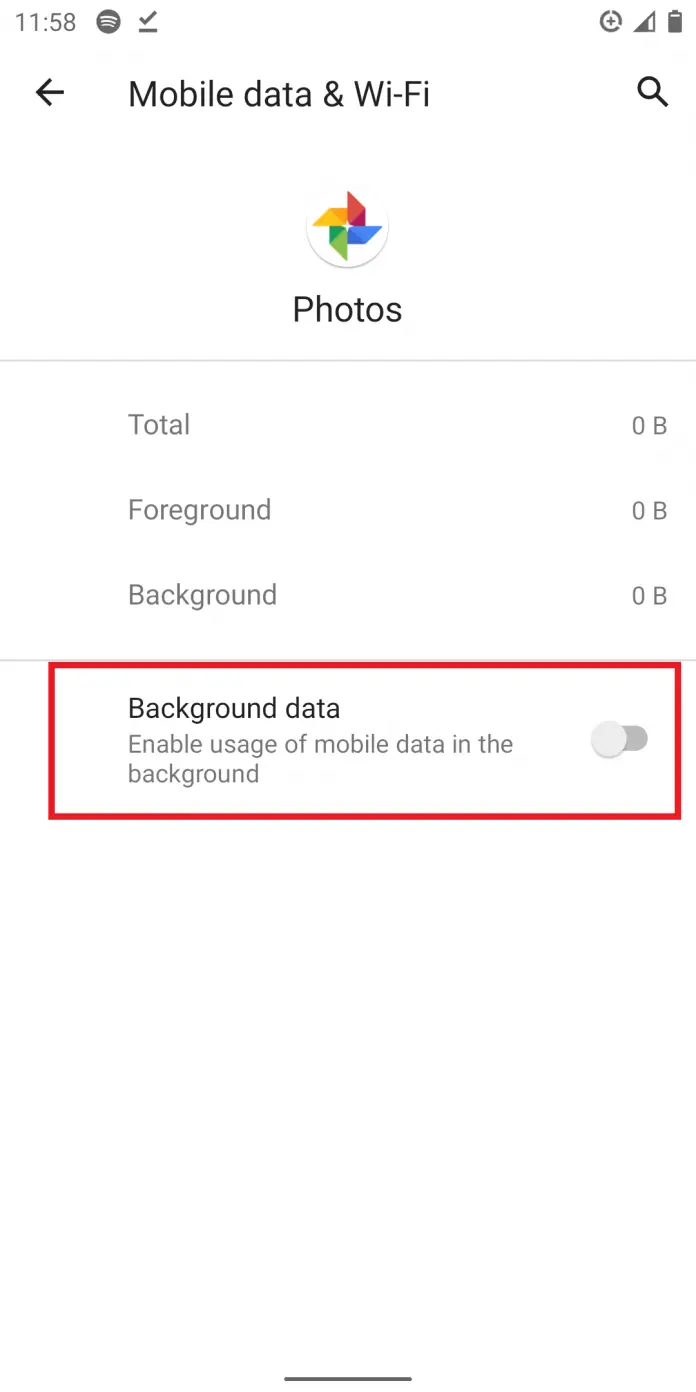Tap the Mobile data & Wi-Fi title

coord(279,93)
